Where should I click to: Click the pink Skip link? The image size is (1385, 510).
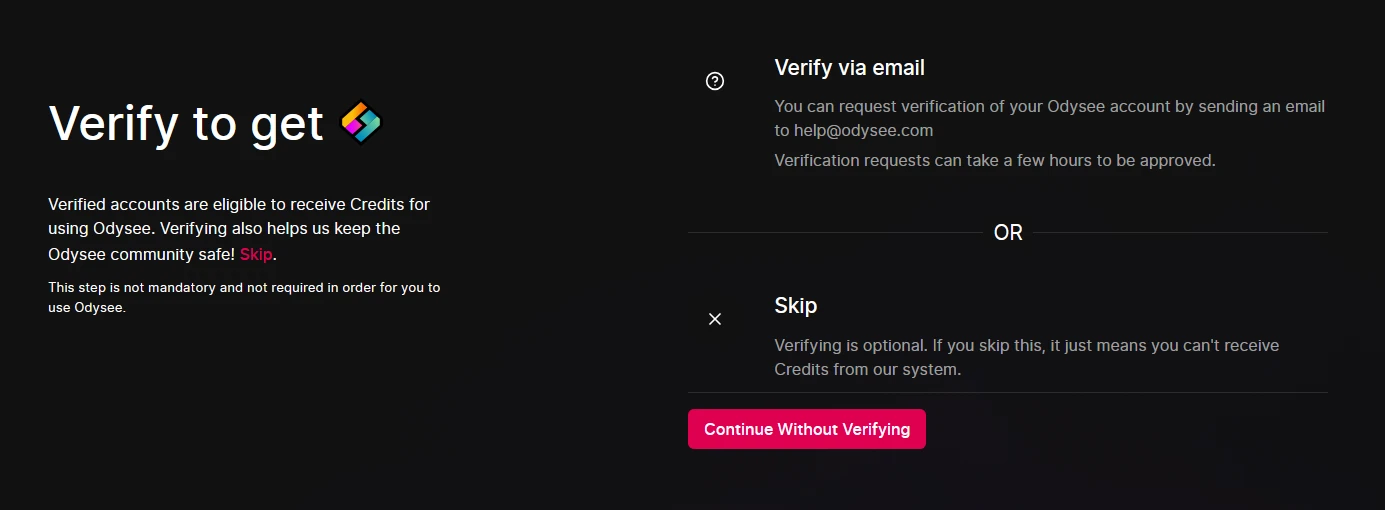click(256, 254)
